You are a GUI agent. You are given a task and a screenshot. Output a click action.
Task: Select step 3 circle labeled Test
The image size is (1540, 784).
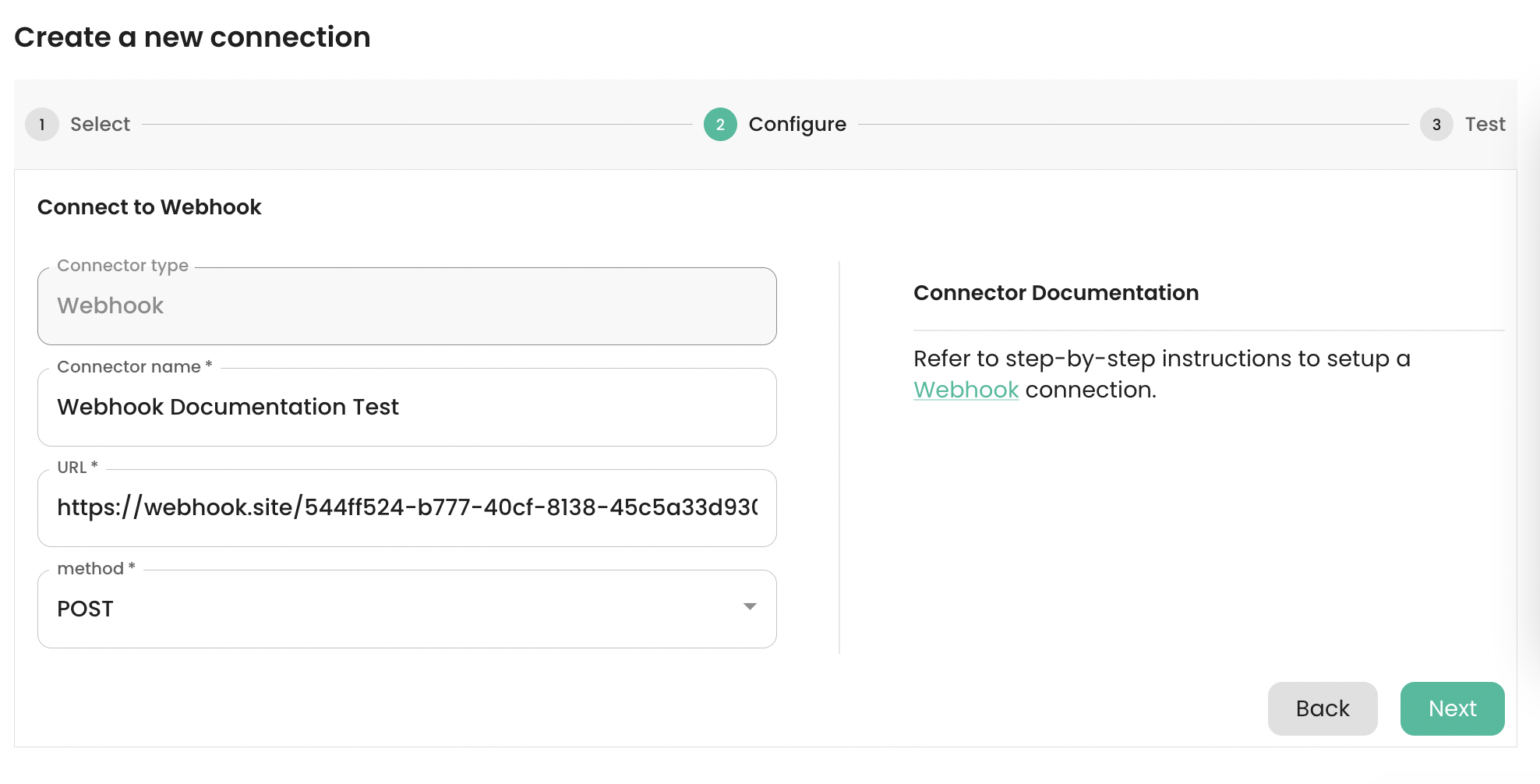(1436, 124)
